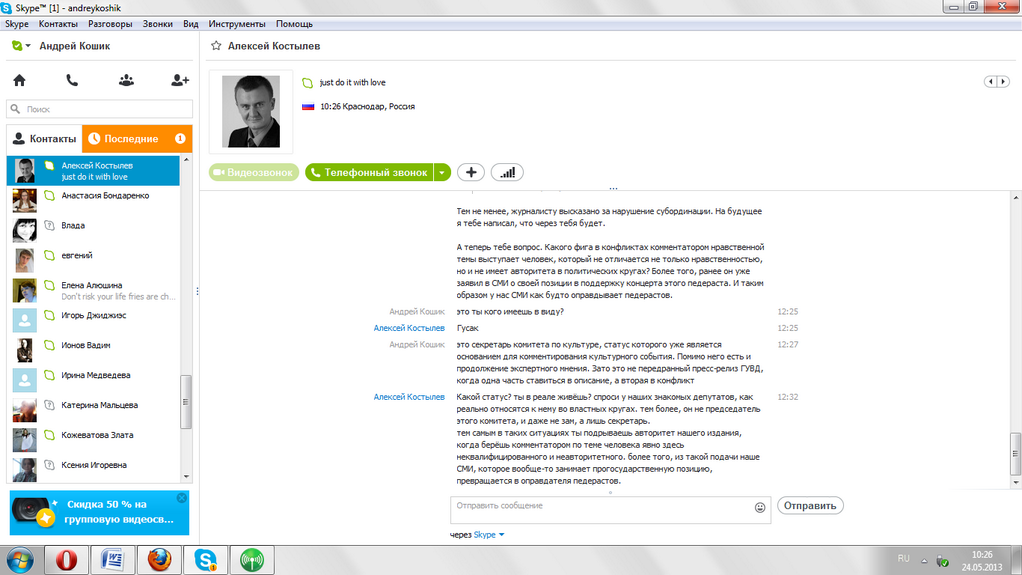Screen dimensions: 1022x575
Task: Open the status dropdown next to Андрей Кошик
Action: [x=22, y=46]
